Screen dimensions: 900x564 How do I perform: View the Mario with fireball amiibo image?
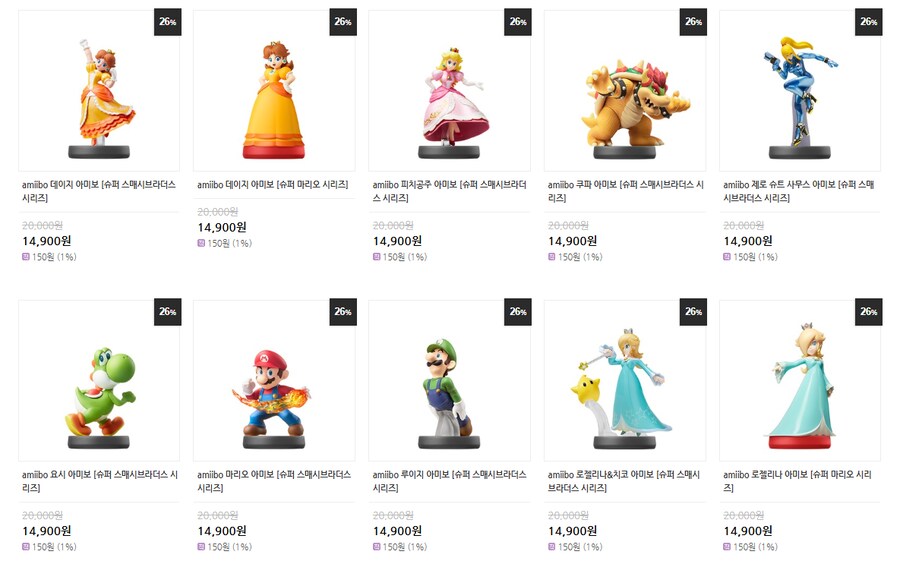273,390
